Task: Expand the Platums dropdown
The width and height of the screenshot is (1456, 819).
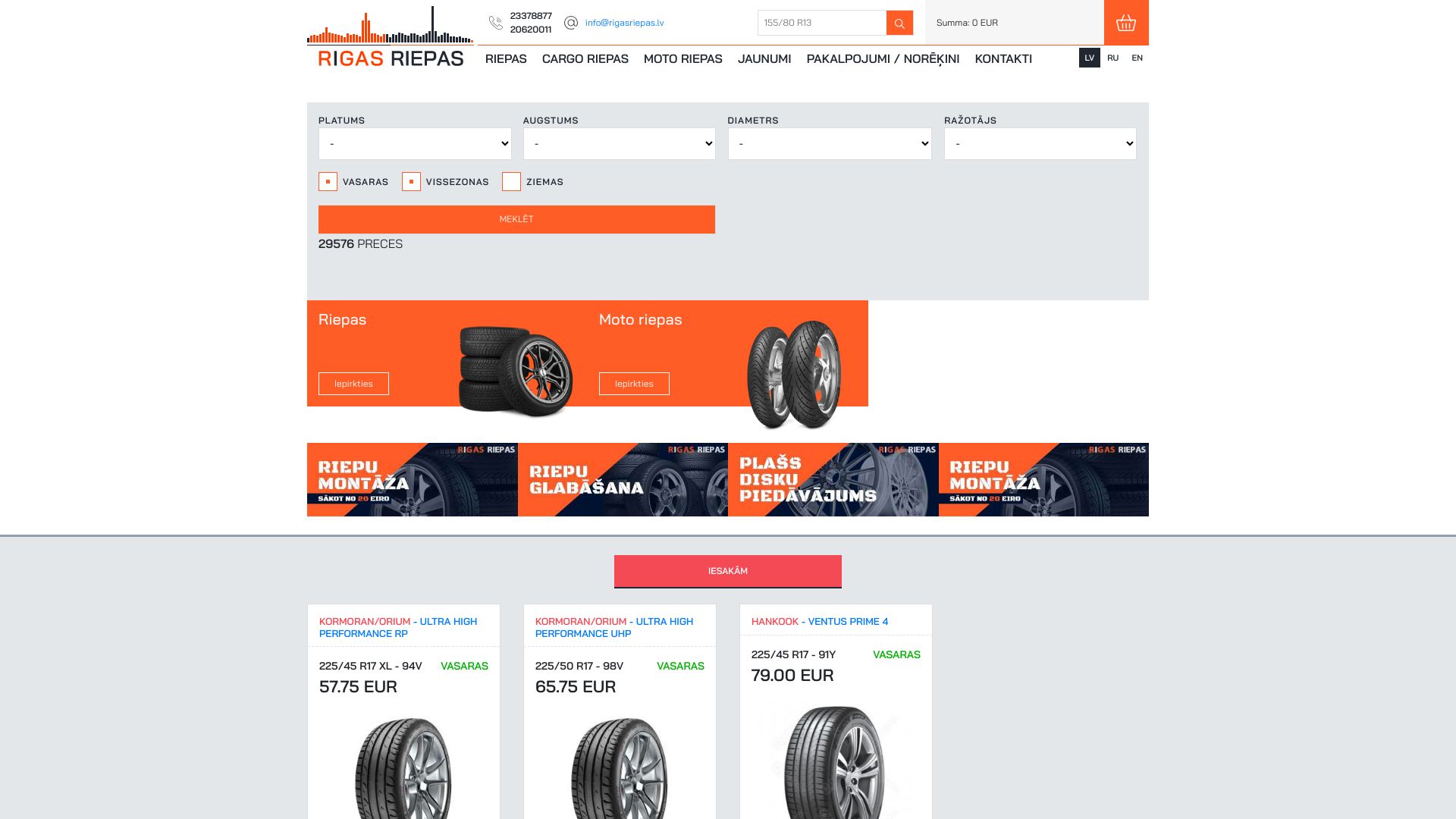Action: tap(415, 144)
